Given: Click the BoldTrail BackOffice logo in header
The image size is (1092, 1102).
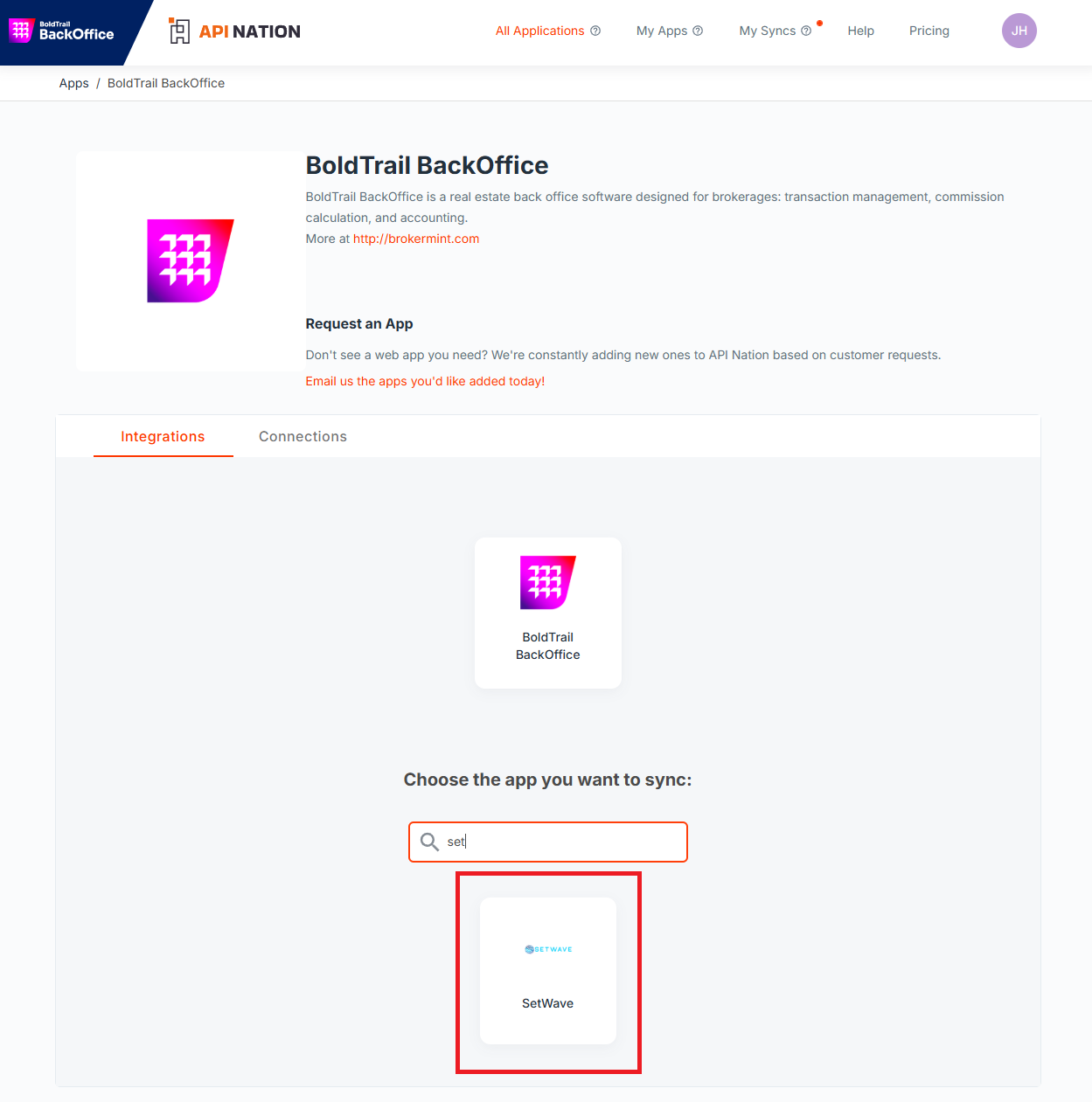Looking at the screenshot, I should [61, 31].
